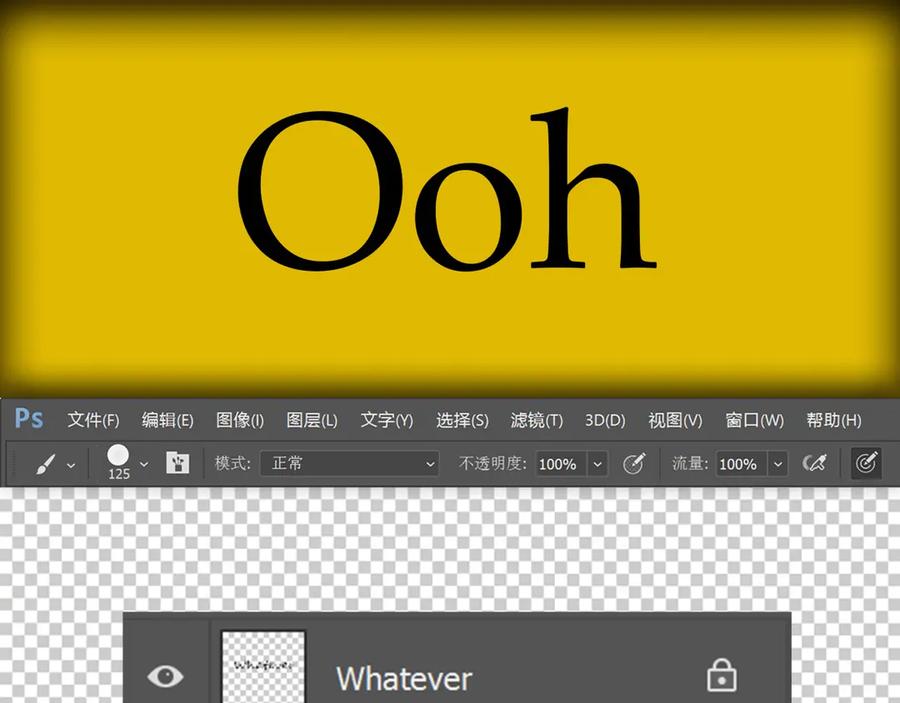Expand the flow percentage dropdown arrow
The width and height of the screenshot is (900, 703).
click(x=778, y=464)
